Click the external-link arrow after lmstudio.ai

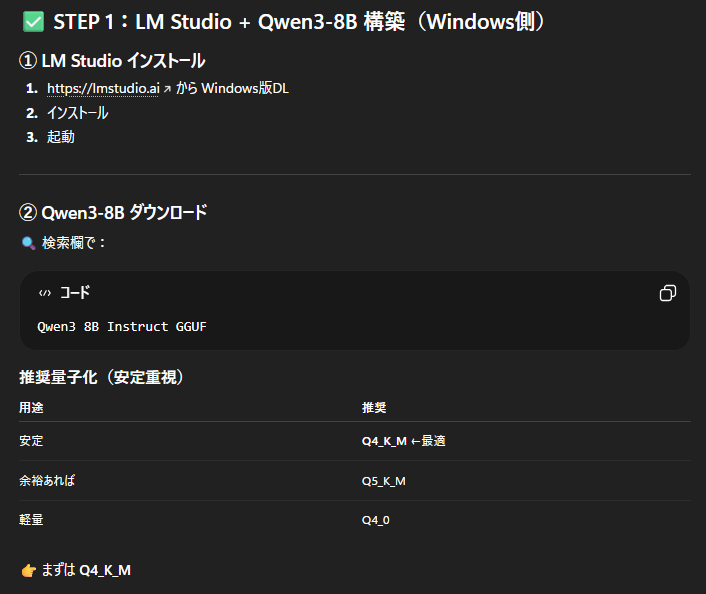coord(166,90)
